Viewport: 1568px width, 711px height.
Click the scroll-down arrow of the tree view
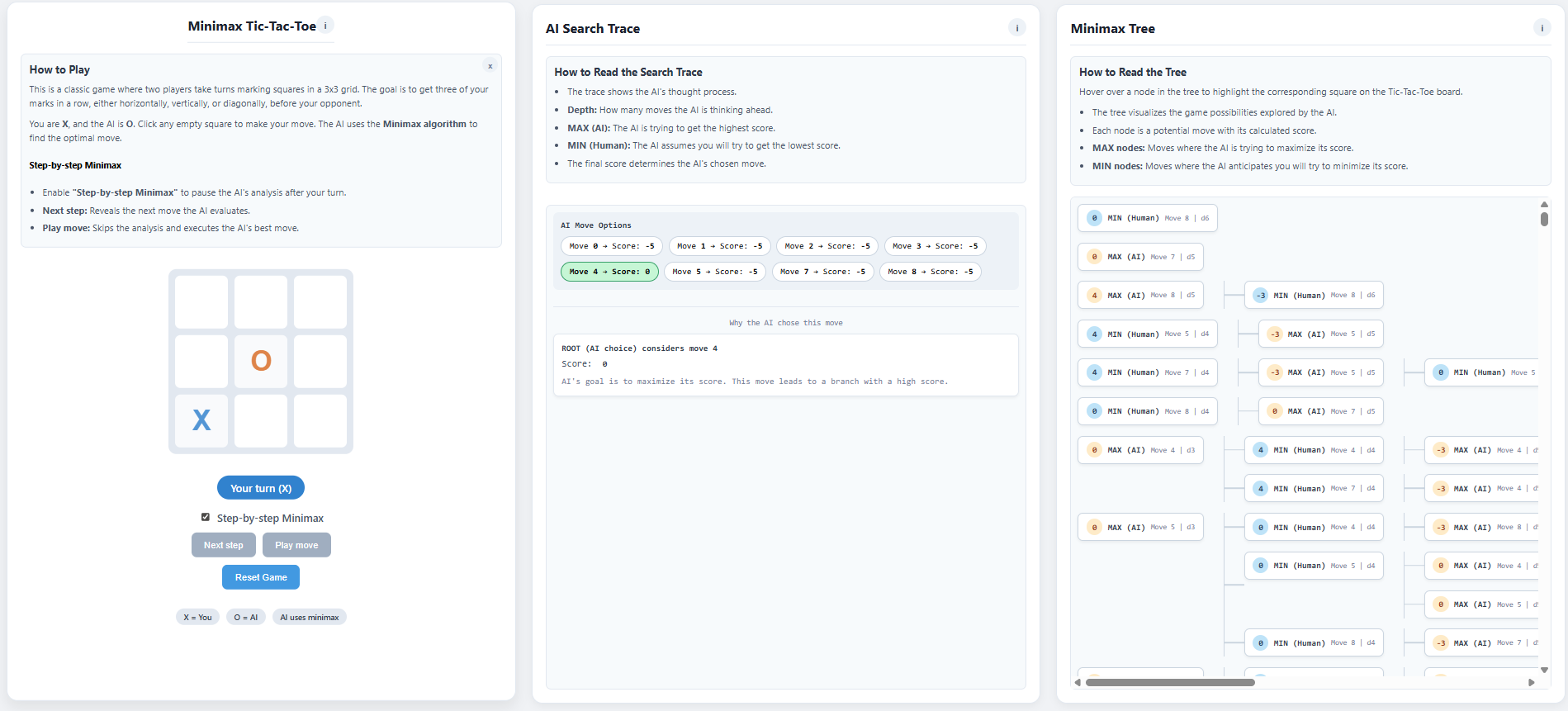pos(1544,670)
